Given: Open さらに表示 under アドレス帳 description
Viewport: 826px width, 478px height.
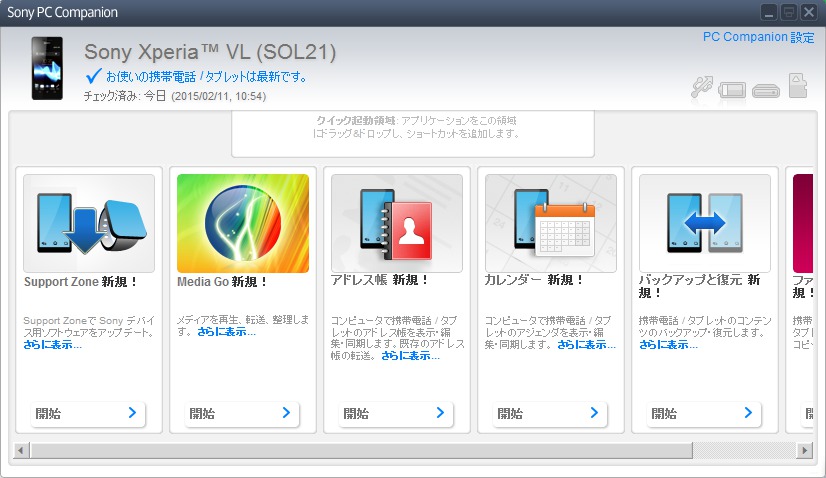Looking at the screenshot, I should point(410,356).
